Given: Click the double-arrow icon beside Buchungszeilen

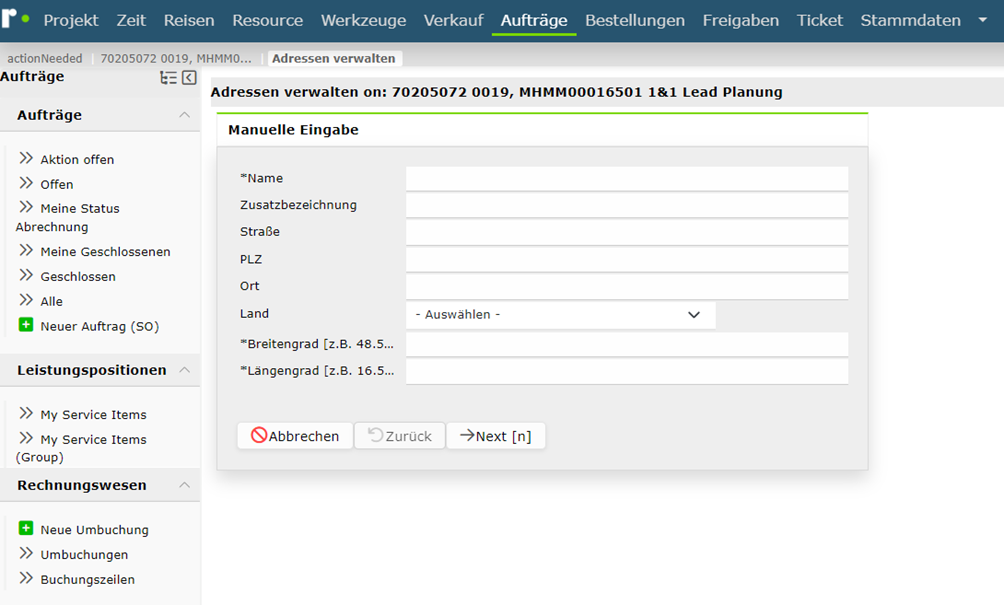Looking at the screenshot, I should (26, 578).
